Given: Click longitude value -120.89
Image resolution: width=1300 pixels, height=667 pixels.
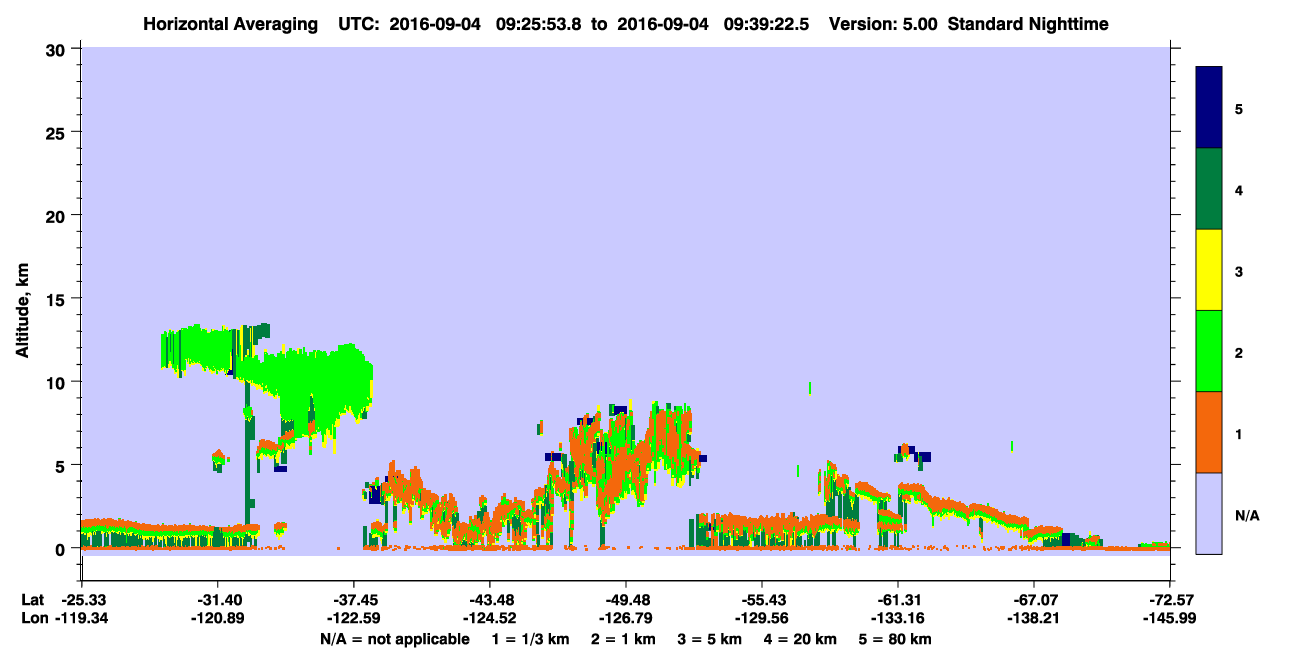Looking at the screenshot, I should tap(217, 619).
